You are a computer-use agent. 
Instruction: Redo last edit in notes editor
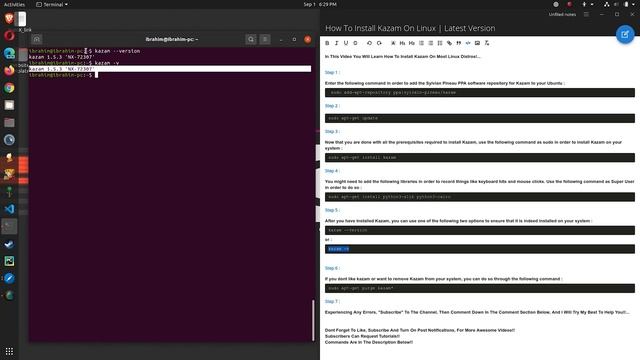[379, 43]
